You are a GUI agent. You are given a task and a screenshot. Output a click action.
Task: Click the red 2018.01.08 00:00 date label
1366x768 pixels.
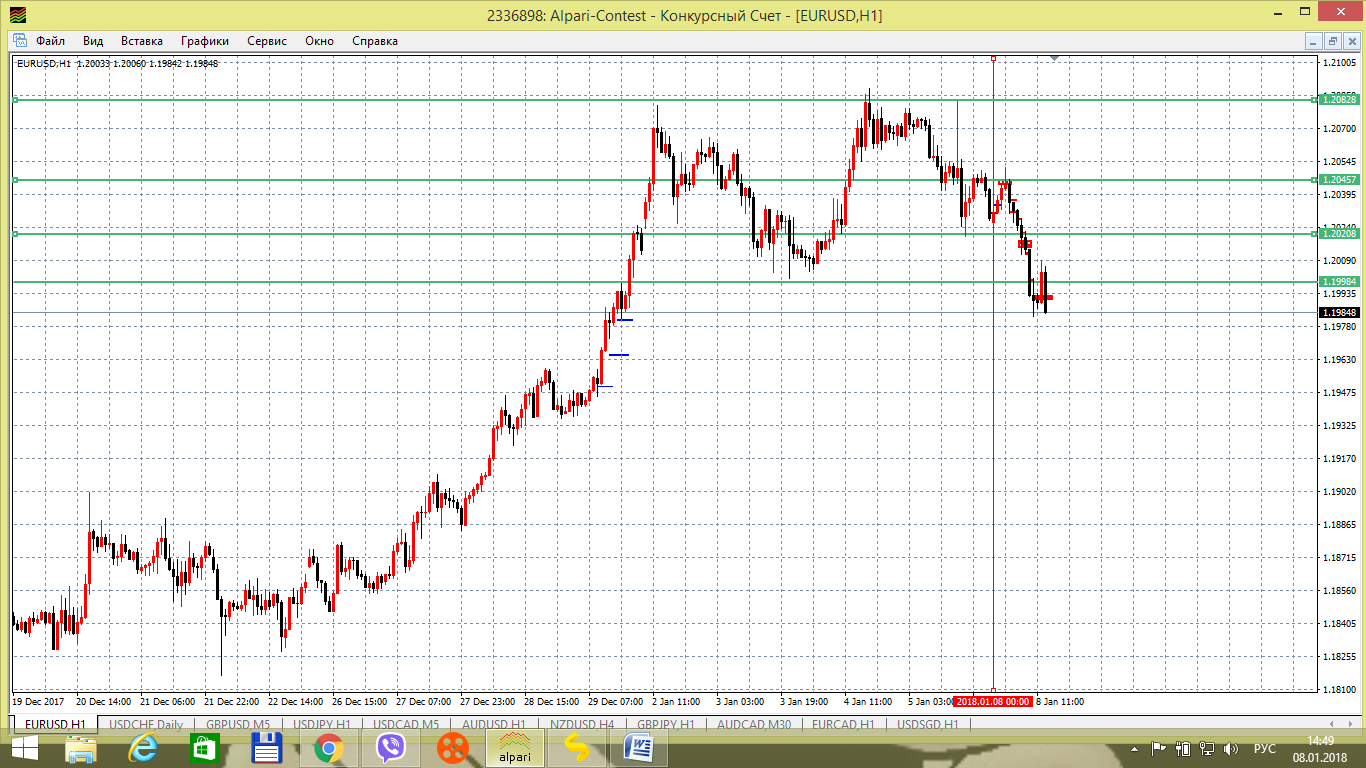coord(992,702)
